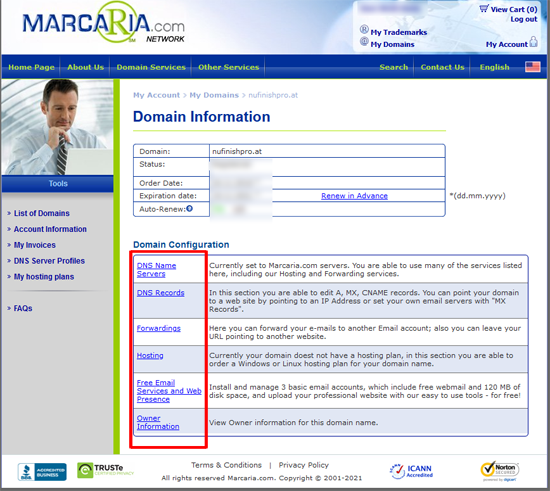Screen dimensions: 550x491
Task: Open the My Domains header link
Action: pyautogui.click(x=393, y=44)
